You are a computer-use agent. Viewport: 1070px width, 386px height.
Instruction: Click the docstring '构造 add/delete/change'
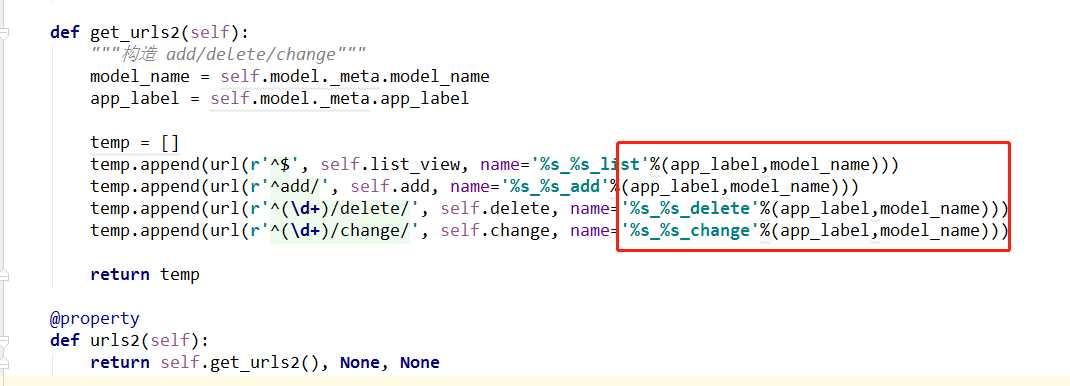229,55
